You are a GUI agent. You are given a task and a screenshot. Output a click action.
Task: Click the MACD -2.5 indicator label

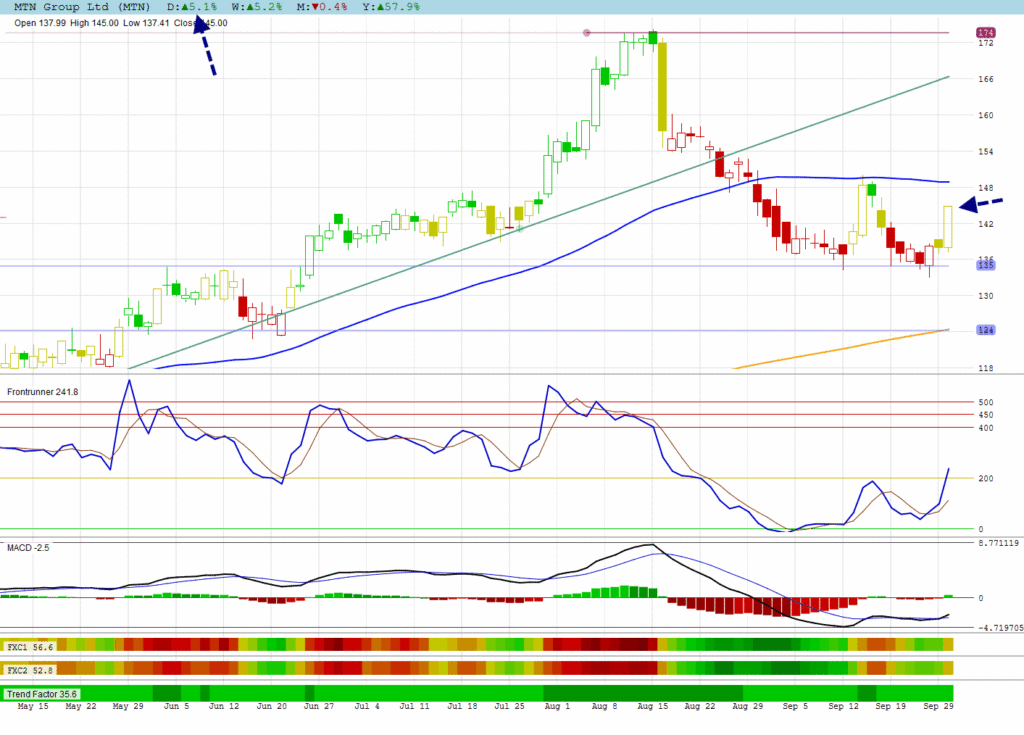point(28,548)
